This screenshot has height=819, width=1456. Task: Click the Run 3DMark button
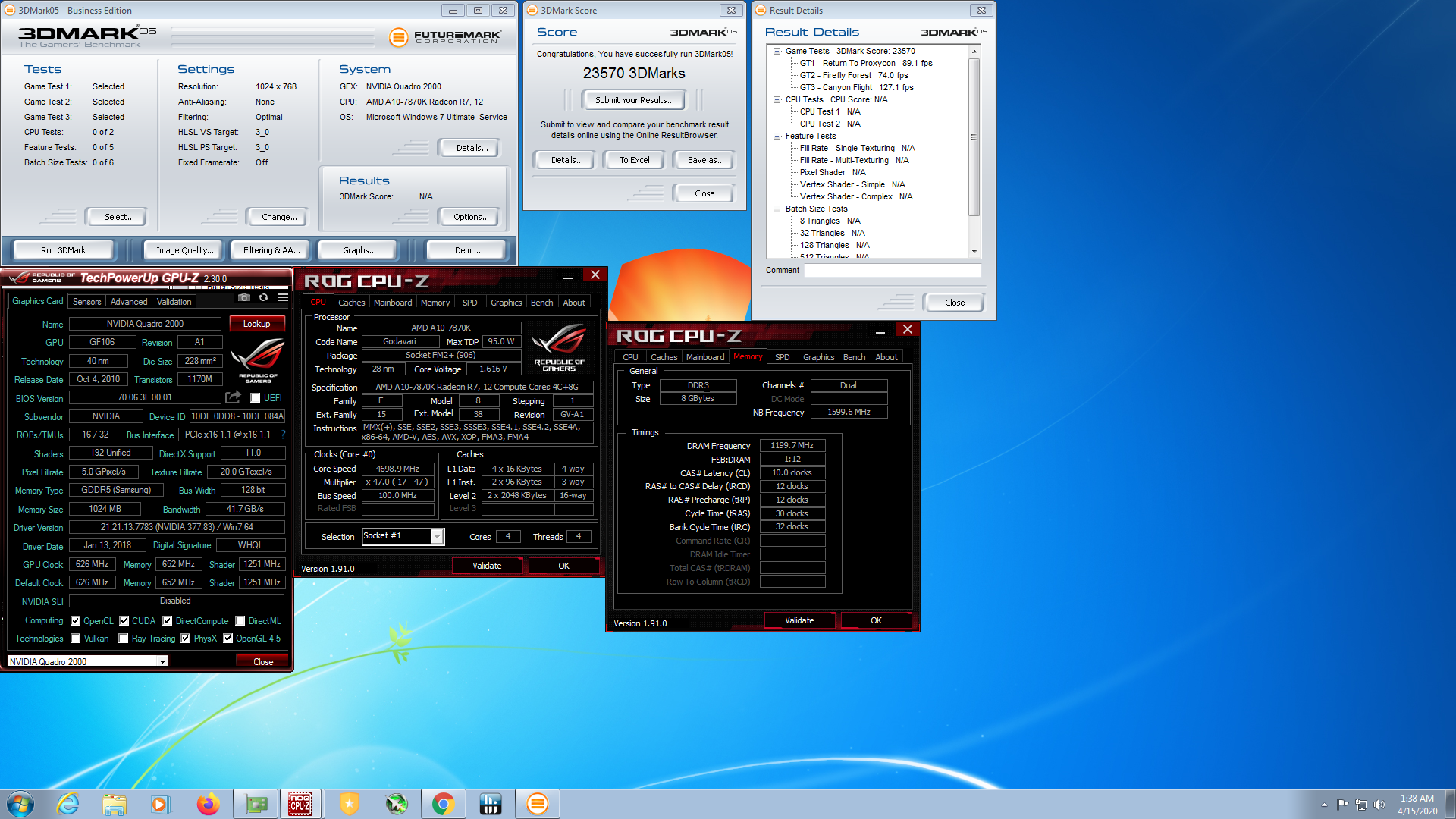coord(63,250)
